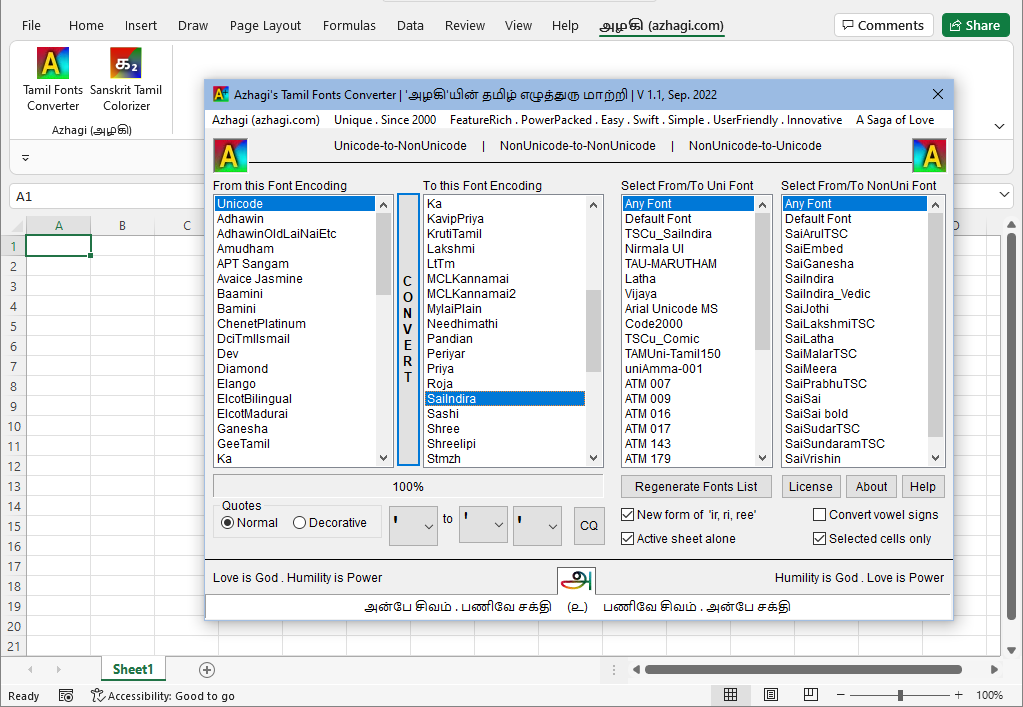The image size is (1023, 707).
Task: Go to the previous sheet arrow
Action: coord(30,670)
